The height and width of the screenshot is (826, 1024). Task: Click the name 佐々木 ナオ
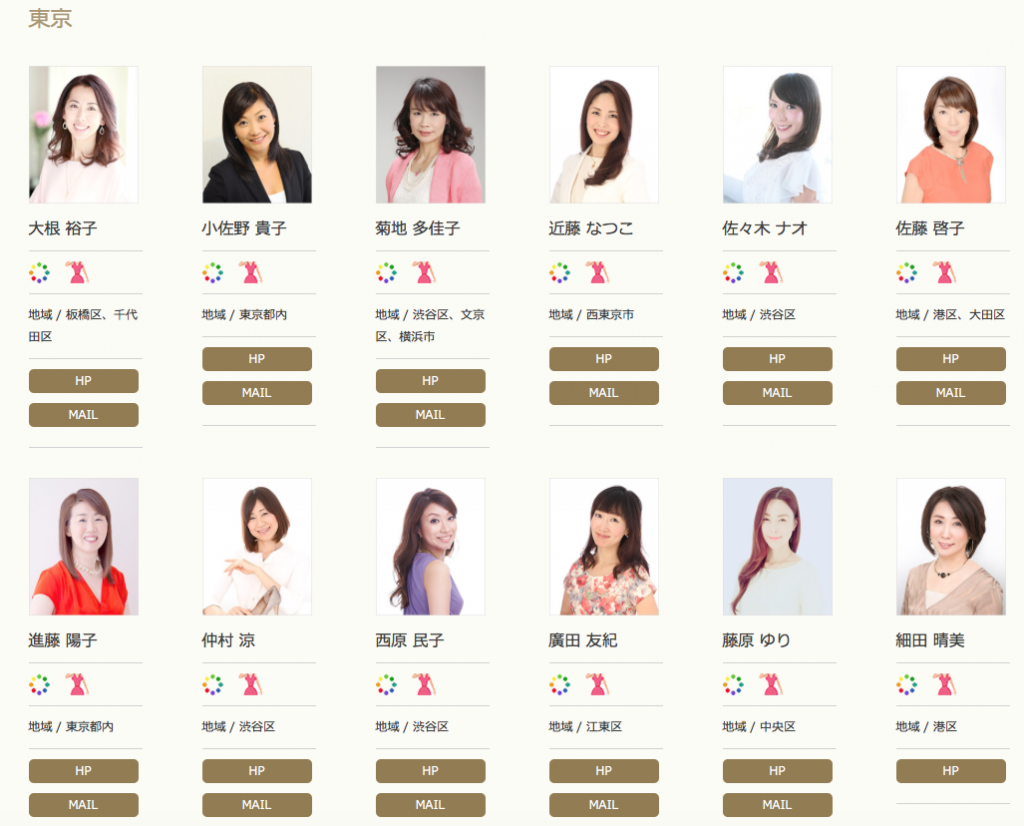(x=765, y=228)
